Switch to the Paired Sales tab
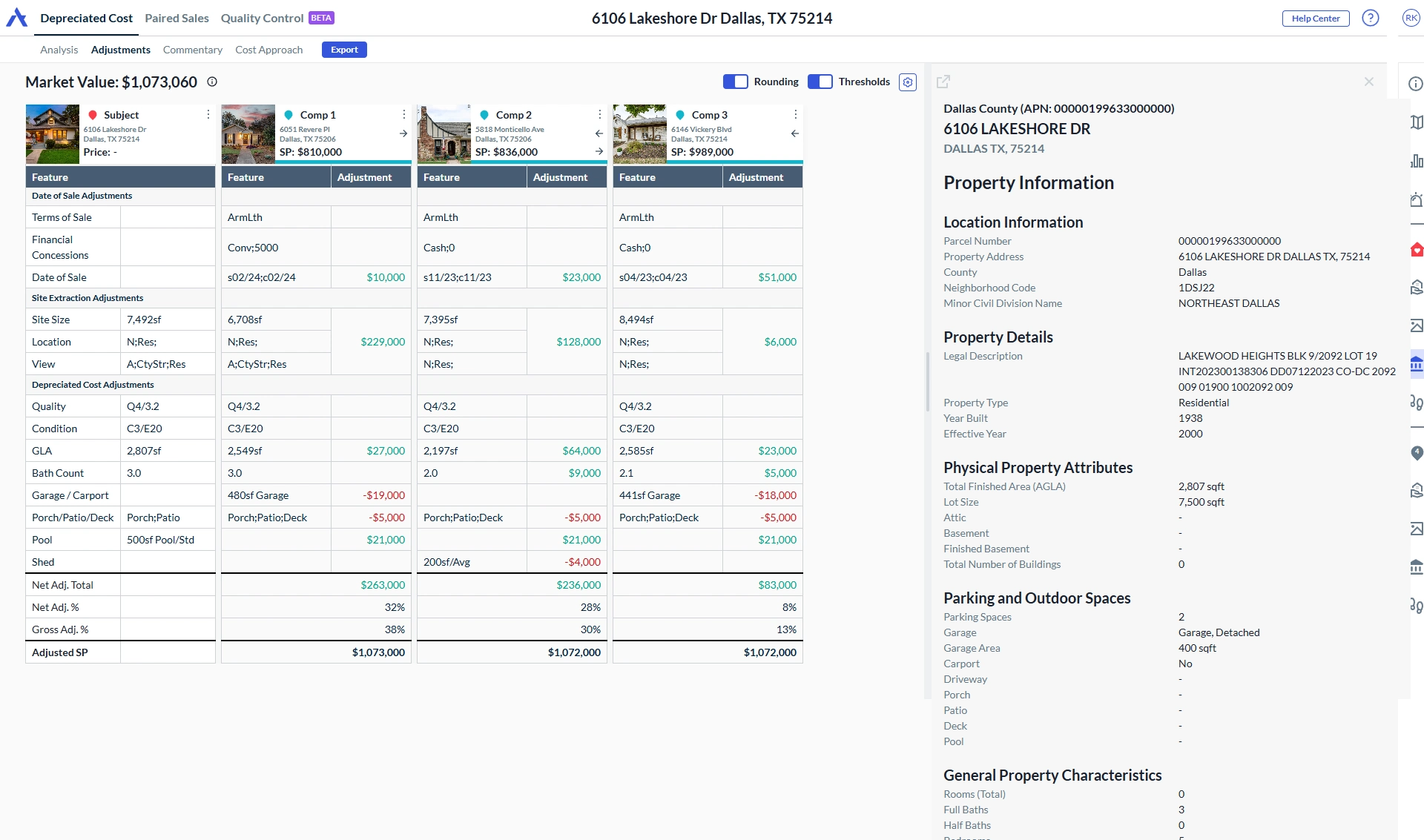 click(x=177, y=18)
